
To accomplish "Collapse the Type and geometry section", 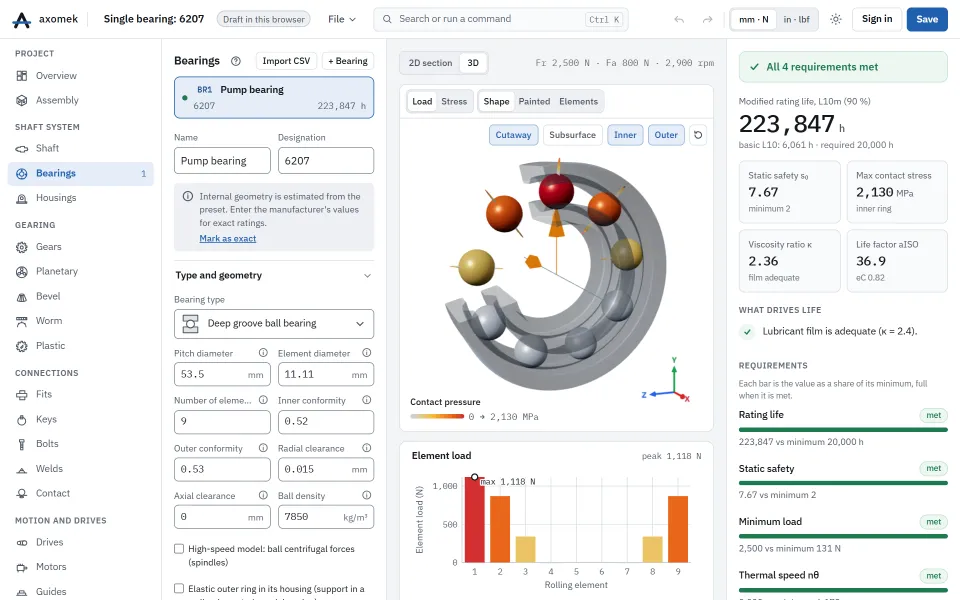I will (274, 276).
